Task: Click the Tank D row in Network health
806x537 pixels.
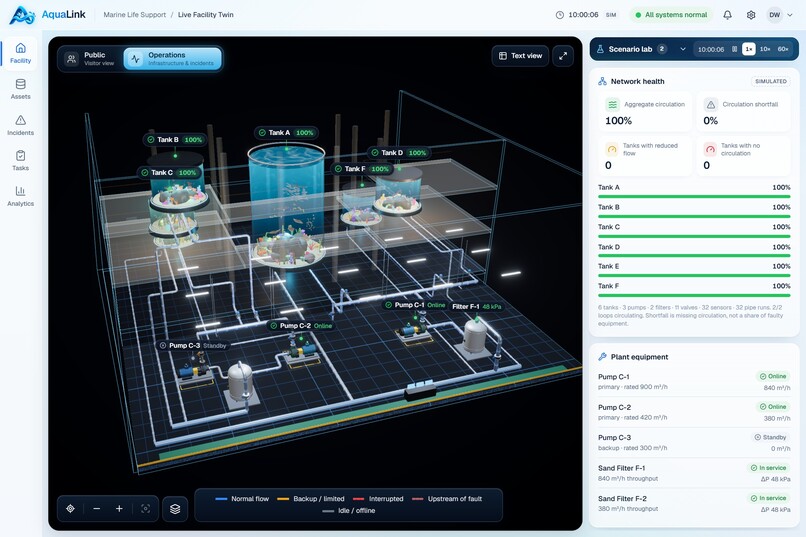Action: 694,251
